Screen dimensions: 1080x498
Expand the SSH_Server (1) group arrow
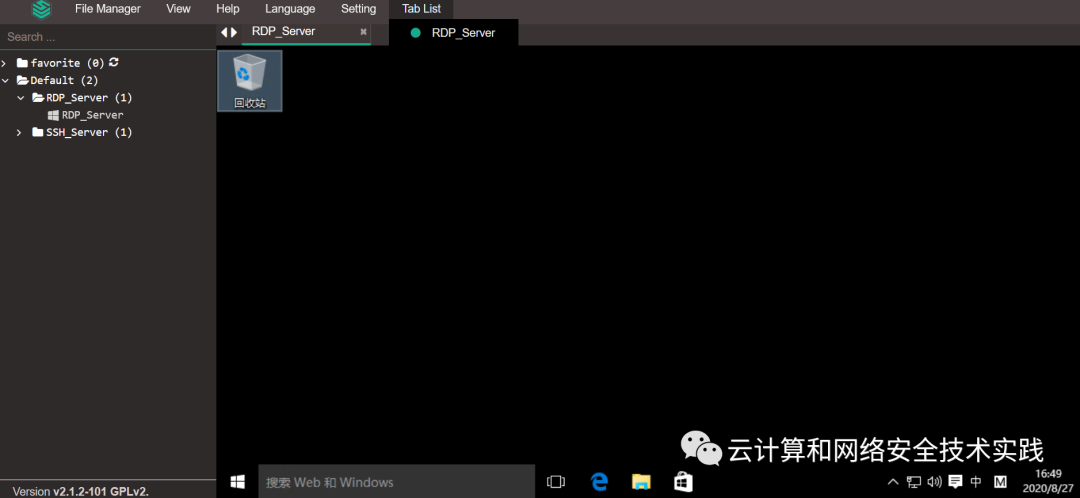coord(20,132)
